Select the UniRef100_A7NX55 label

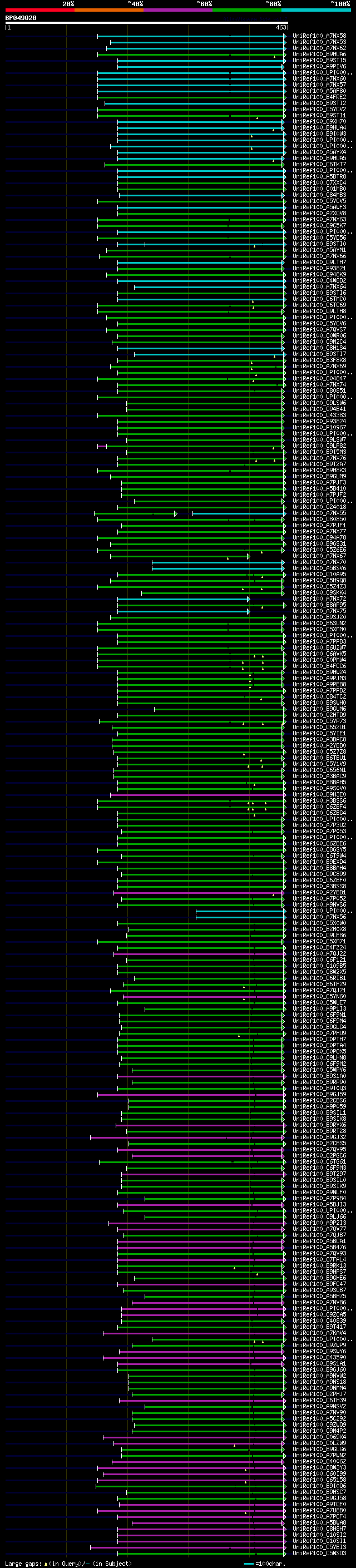tap(319, 513)
